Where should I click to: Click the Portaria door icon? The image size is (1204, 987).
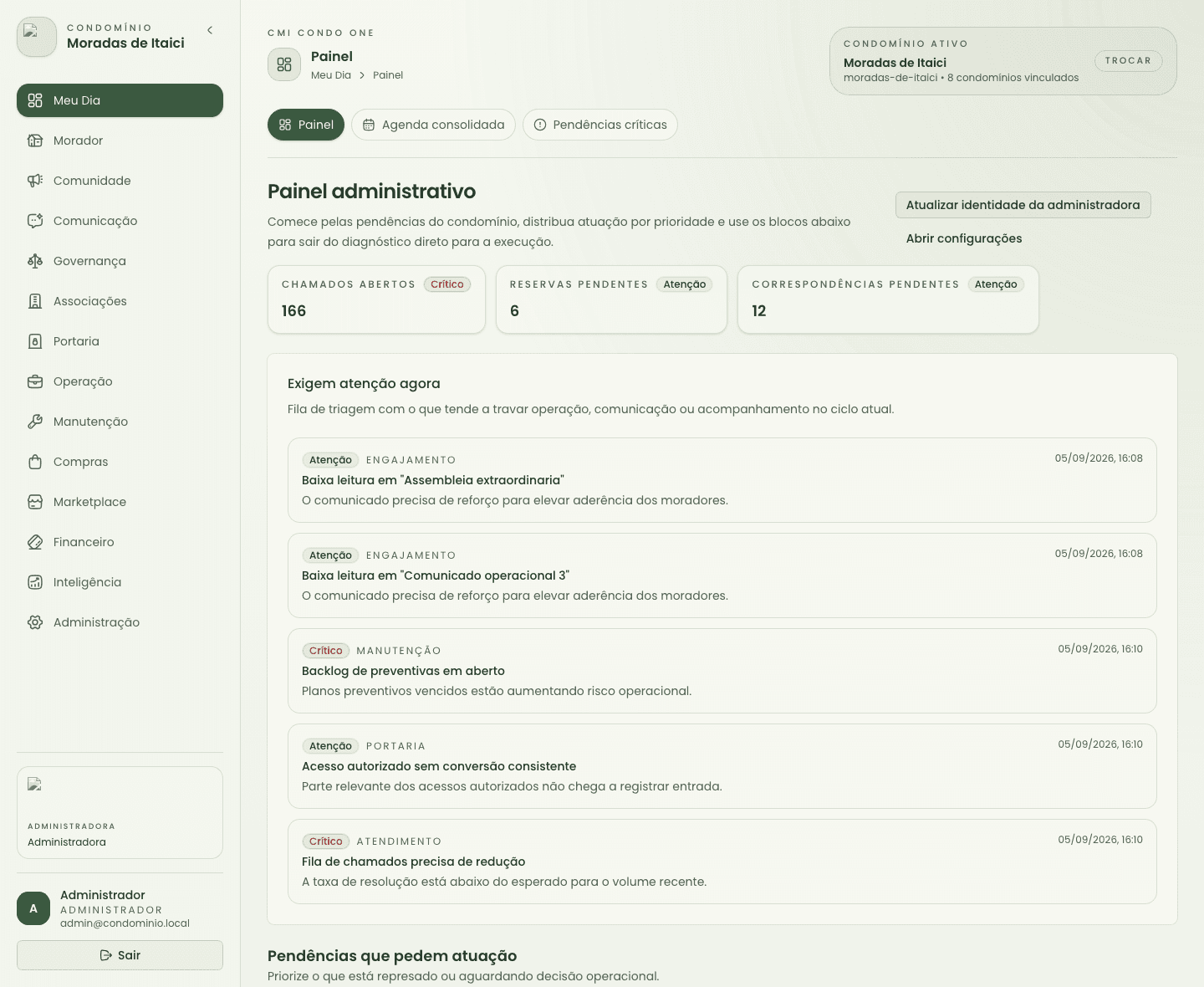click(35, 341)
